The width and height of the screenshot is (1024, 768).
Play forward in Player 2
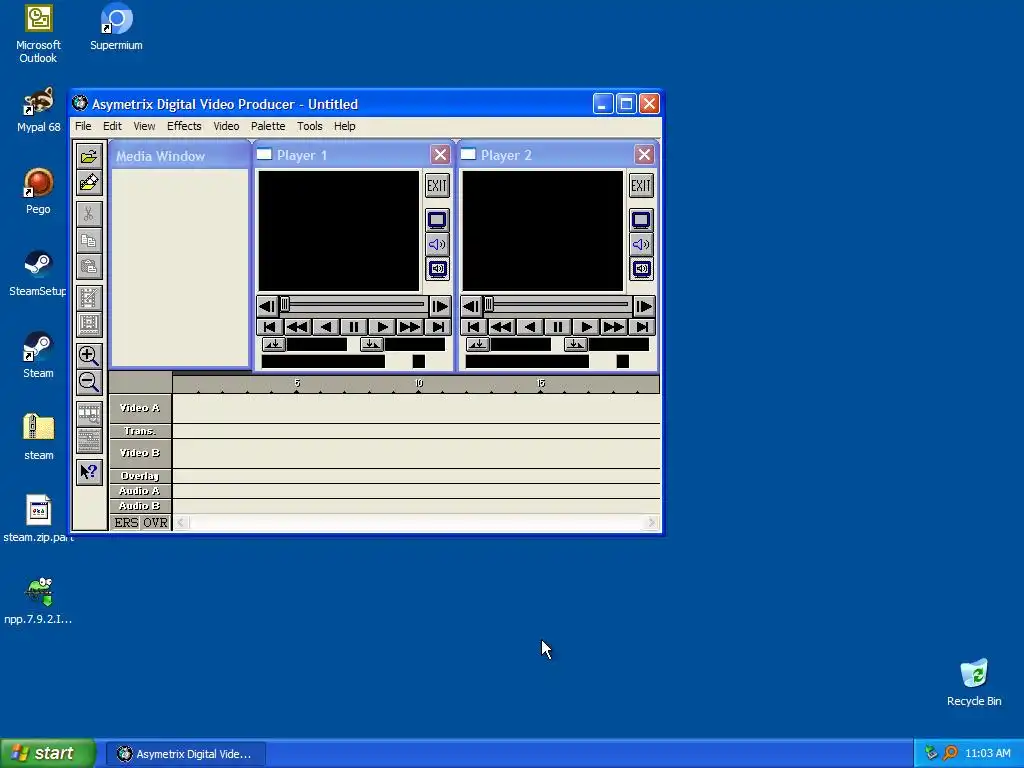coord(586,327)
